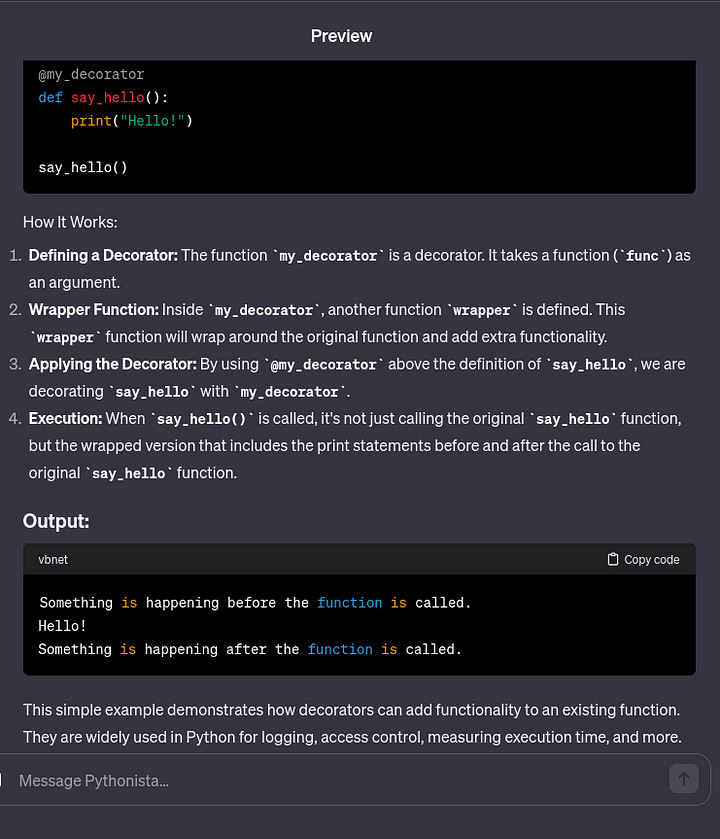Viewport: 720px width, 839px height.
Task: Click 'Something is happening before' output line
Action: 255,603
